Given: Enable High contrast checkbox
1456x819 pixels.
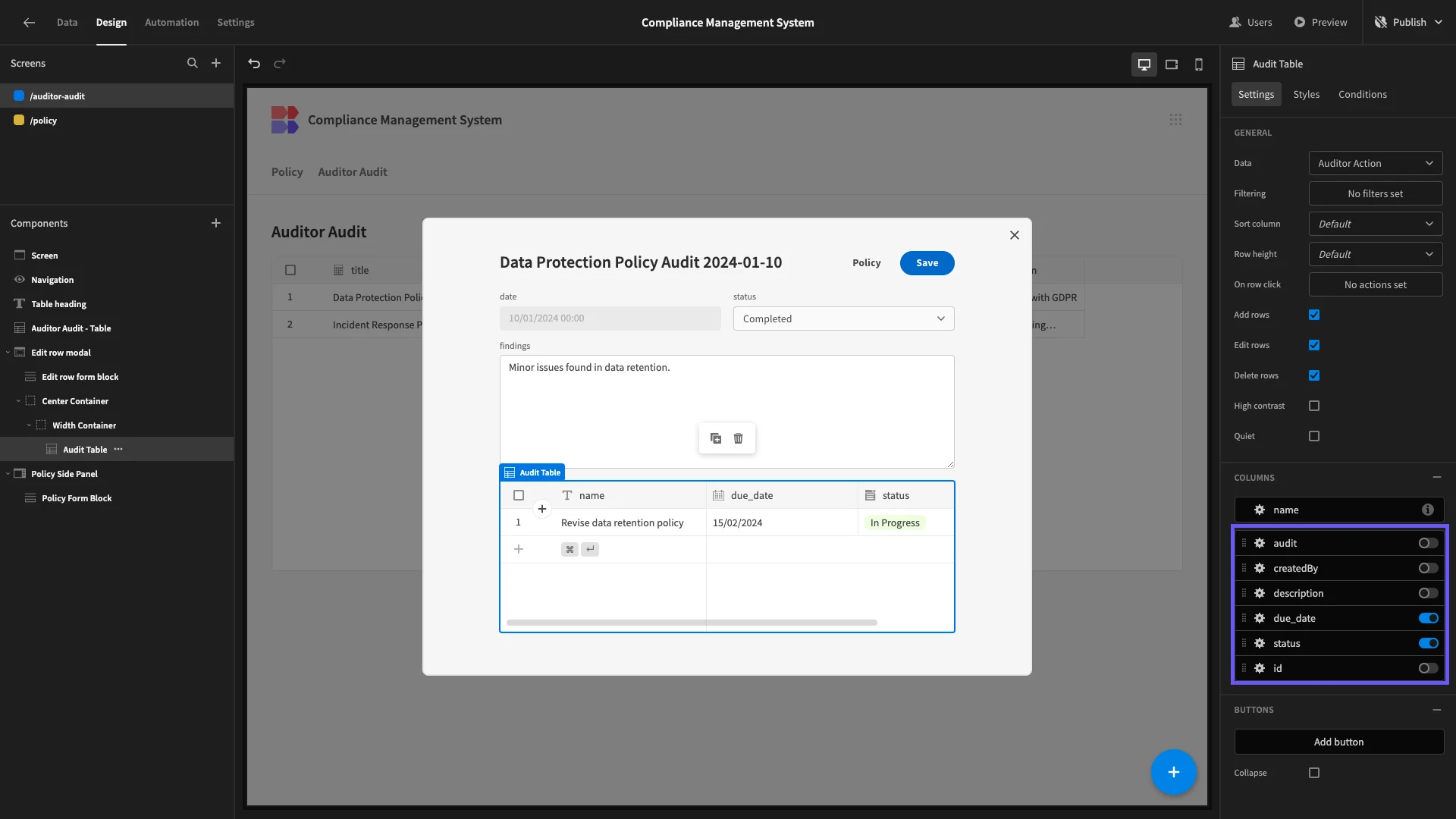Looking at the screenshot, I should (1314, 406).
